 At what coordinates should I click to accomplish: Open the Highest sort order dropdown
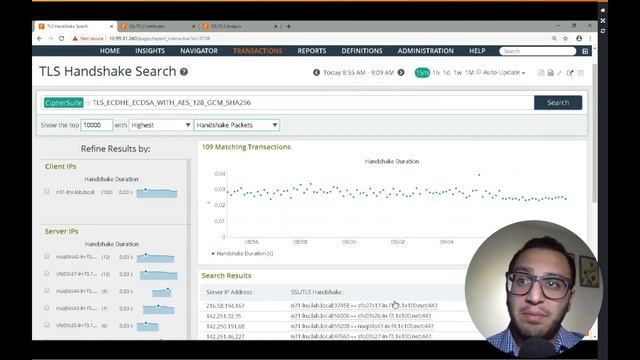click(x=160, y=125)
